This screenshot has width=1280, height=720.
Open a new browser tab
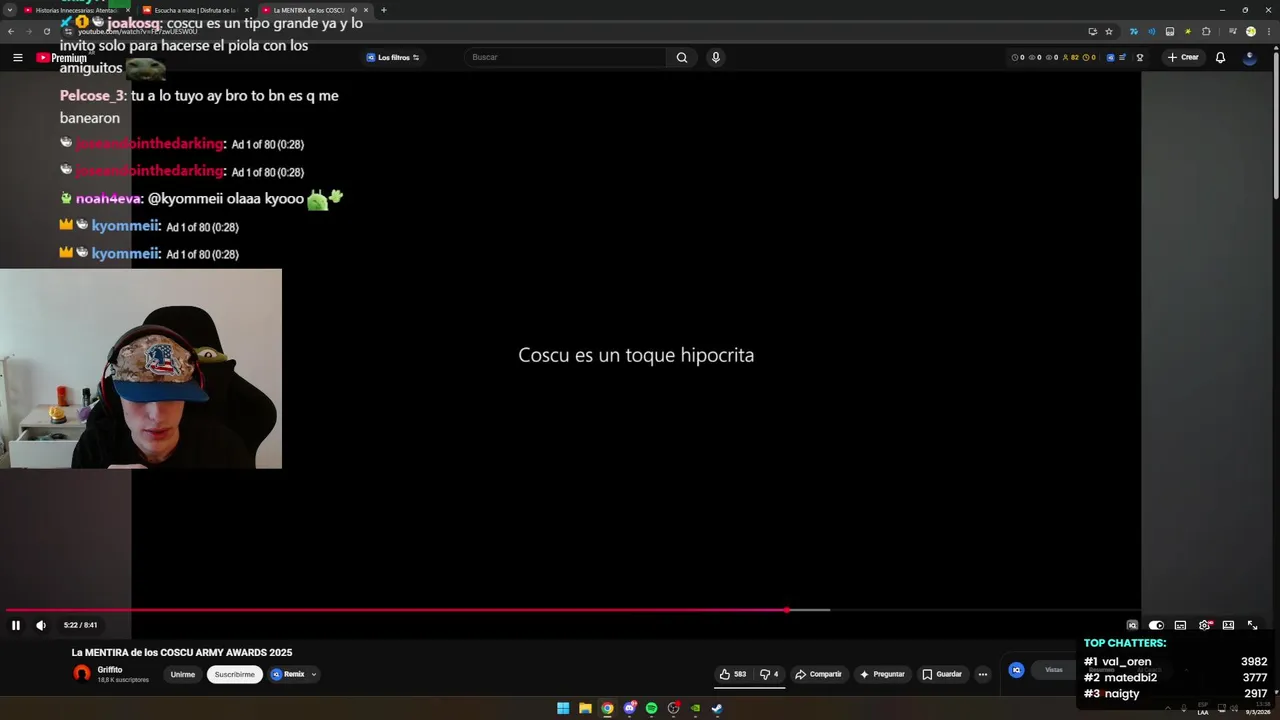tap(383, 10)
